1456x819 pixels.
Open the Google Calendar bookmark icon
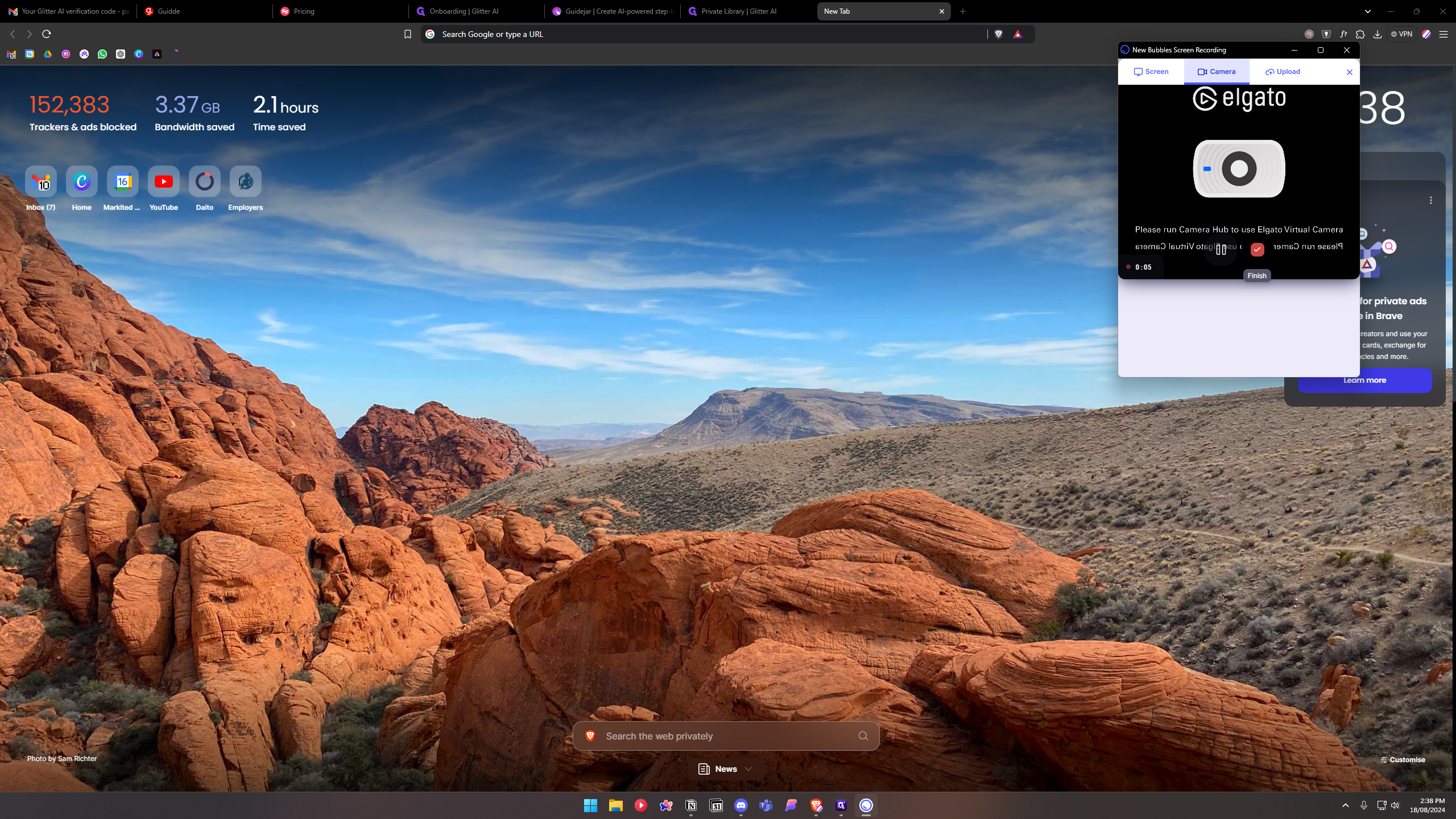click(x=30, y=54)
